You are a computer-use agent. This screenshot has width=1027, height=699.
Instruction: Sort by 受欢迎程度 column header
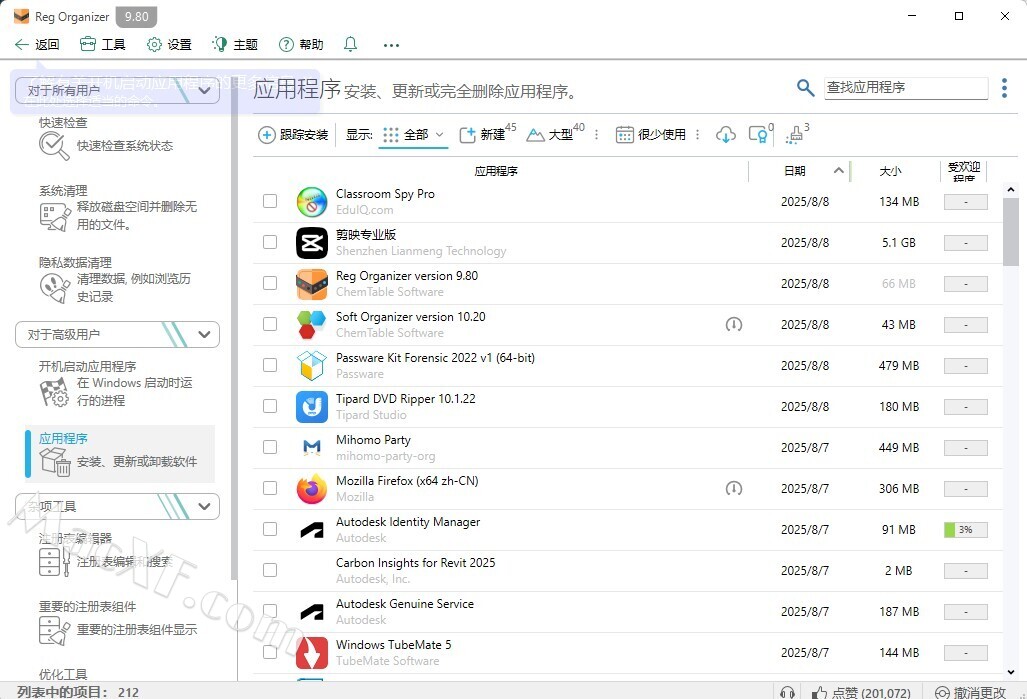click(x=964, y=171)
